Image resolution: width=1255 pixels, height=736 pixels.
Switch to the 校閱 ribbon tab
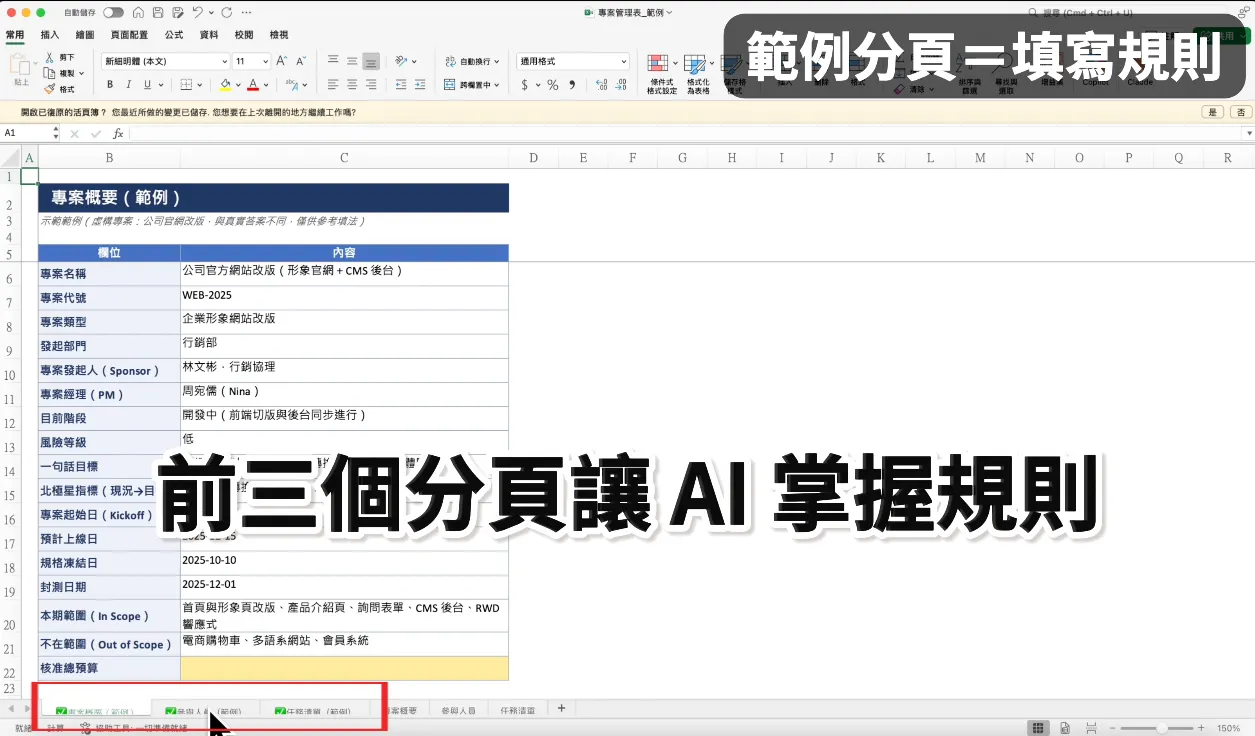point(244,34)
